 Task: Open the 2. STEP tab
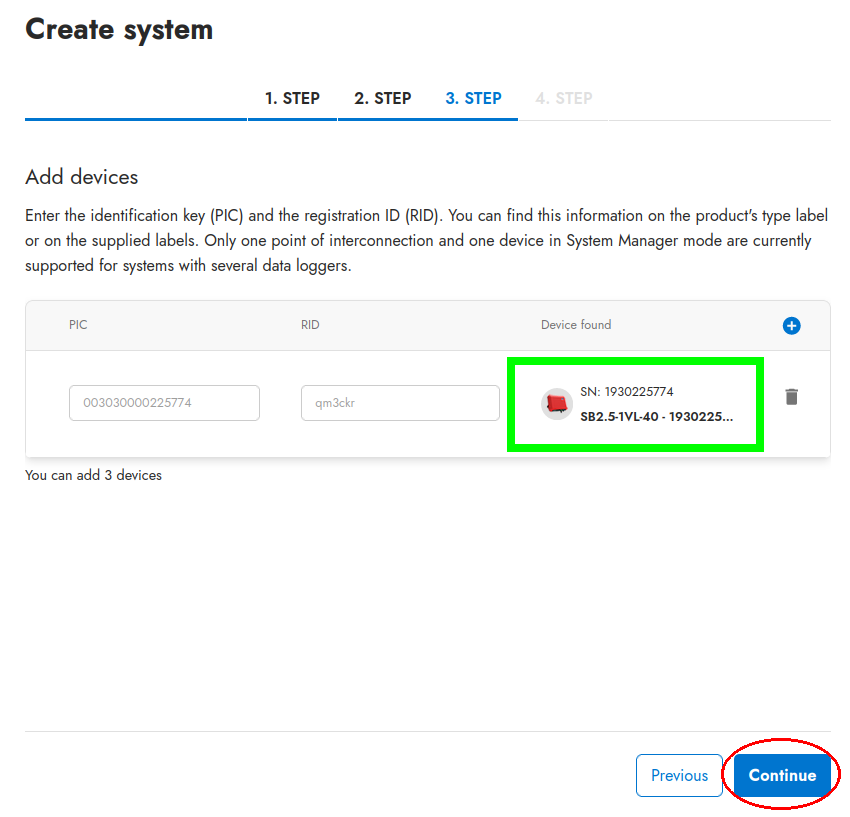pos(382,98)
